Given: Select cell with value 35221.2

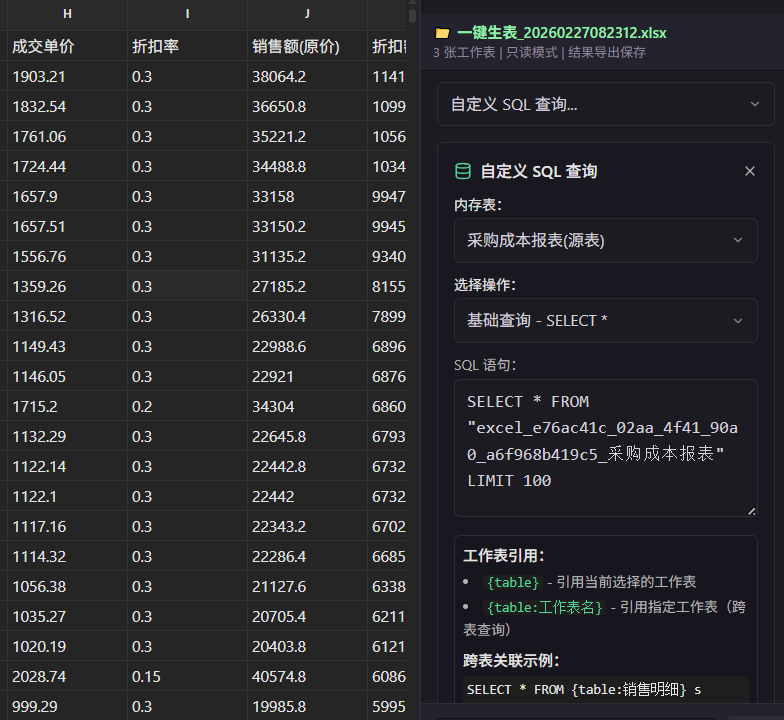Looking at the screenshot, I should pyautogui.click(x=308, y=136).
